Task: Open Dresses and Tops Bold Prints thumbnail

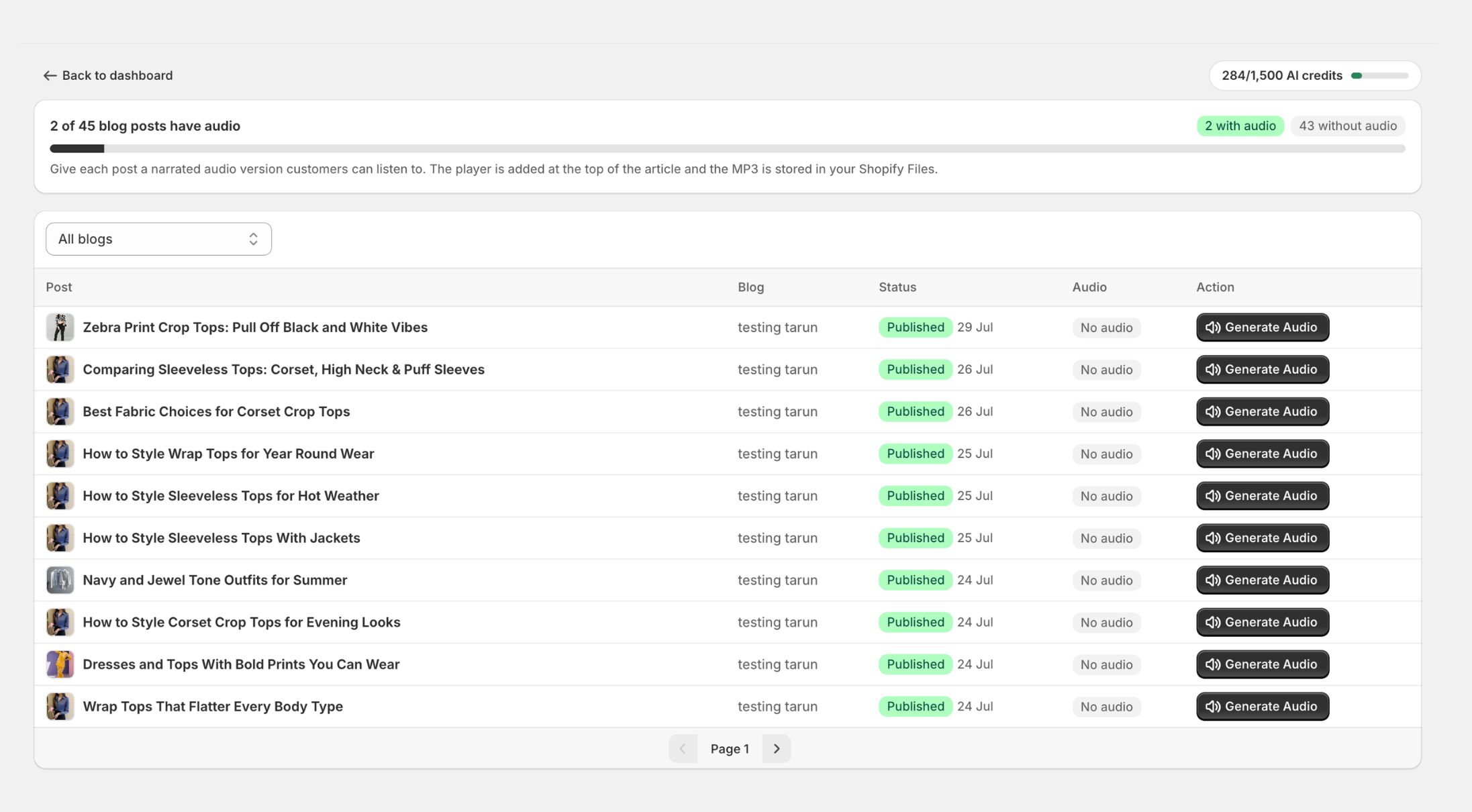Action: click(x=60, y=664)
